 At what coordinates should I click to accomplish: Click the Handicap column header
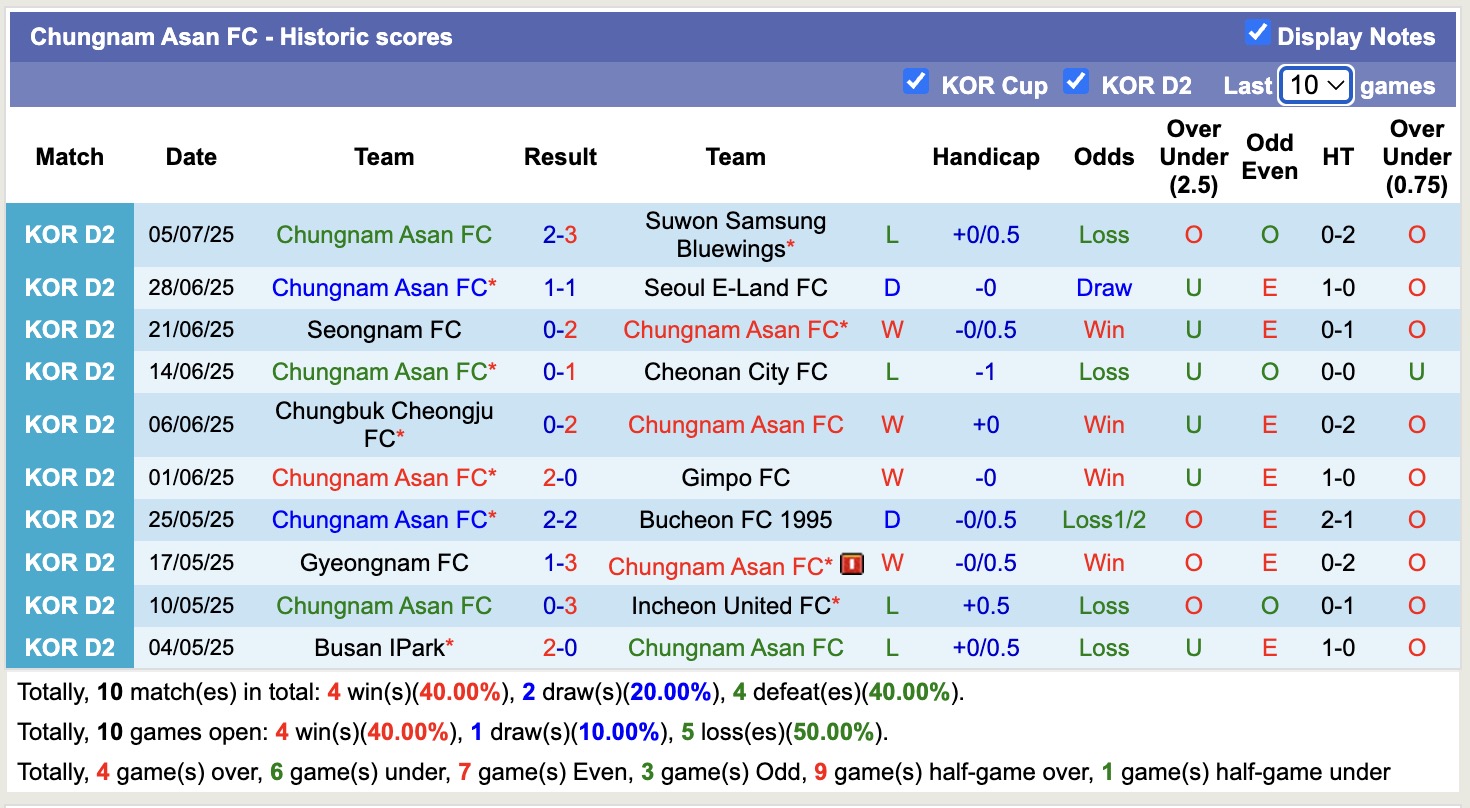986,157
